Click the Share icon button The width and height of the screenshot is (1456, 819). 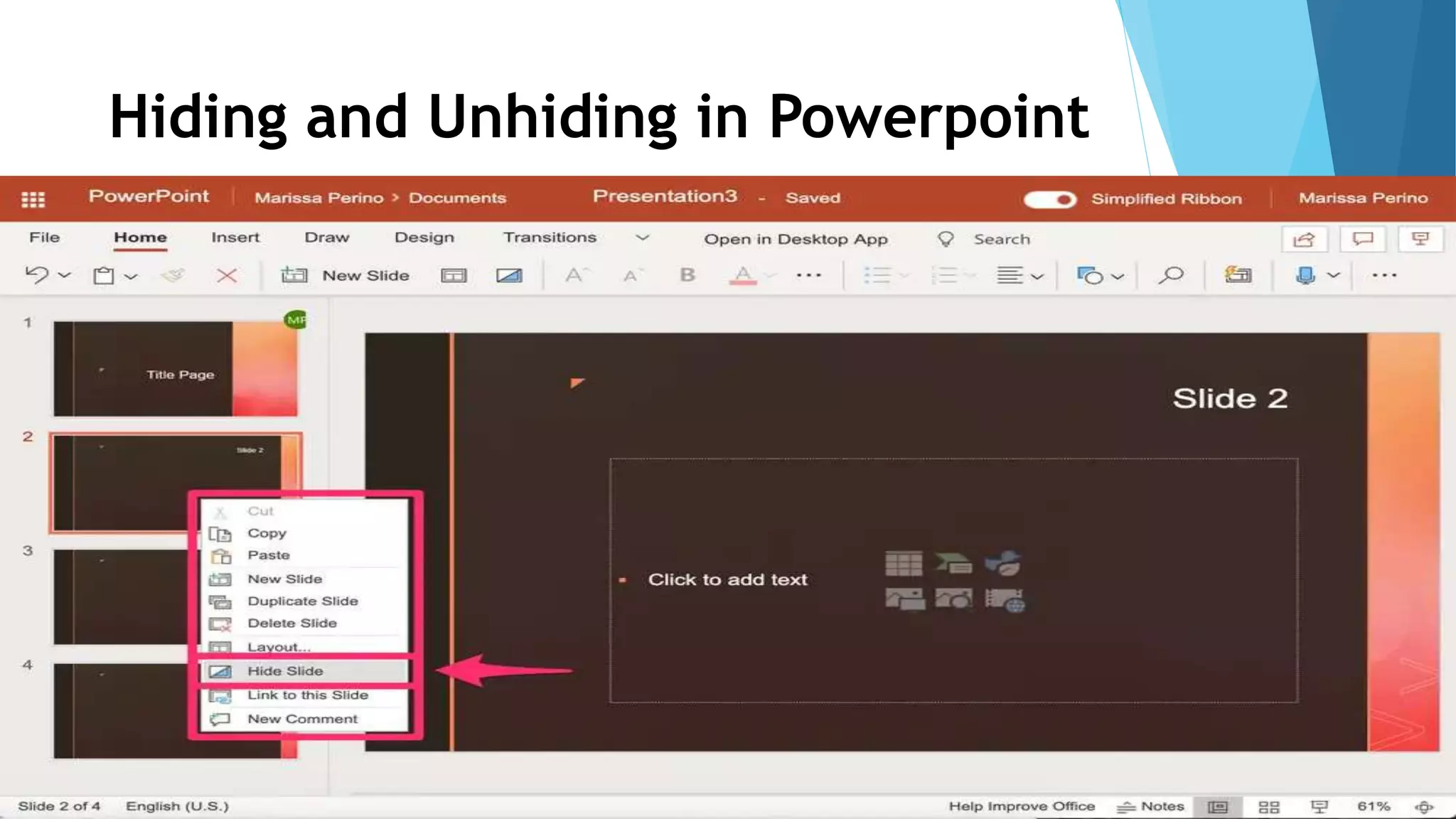[x=1304, y=240]
